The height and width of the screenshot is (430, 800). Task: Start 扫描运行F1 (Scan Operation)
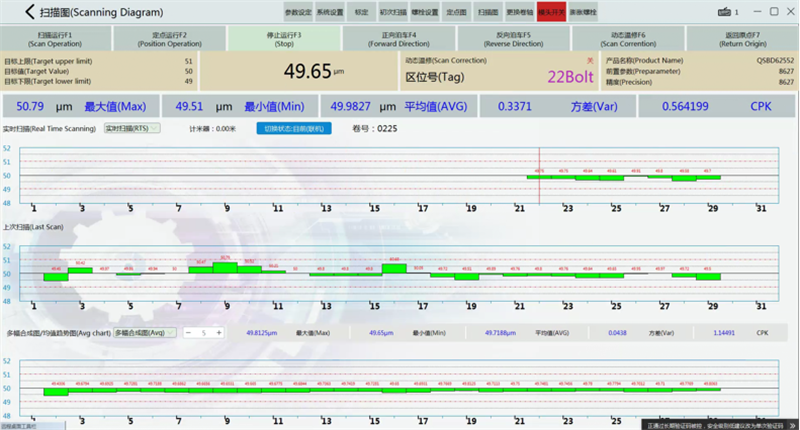point(56,38)
